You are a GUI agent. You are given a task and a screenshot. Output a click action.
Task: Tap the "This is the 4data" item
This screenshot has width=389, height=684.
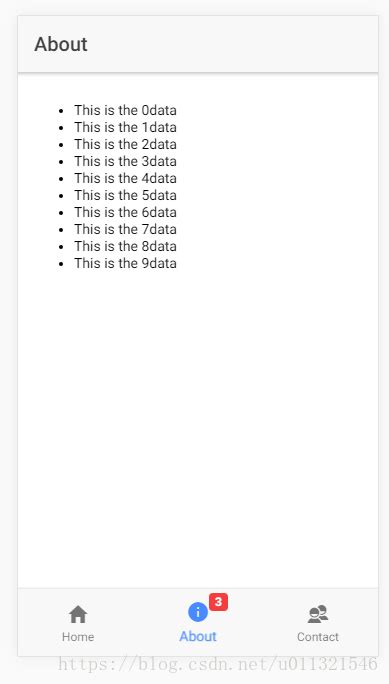(125, 178)
